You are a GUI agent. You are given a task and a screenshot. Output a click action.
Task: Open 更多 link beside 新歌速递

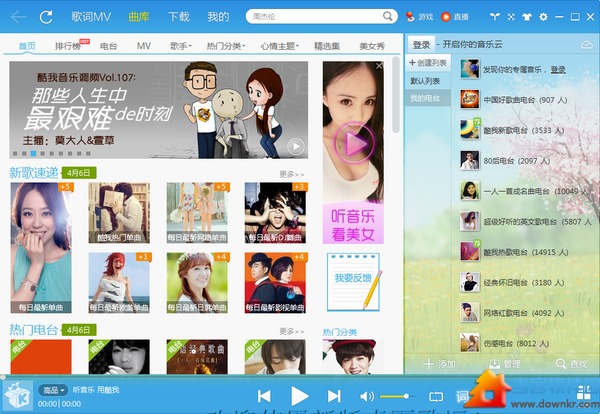pyautogui.click(x=292, y=174)
